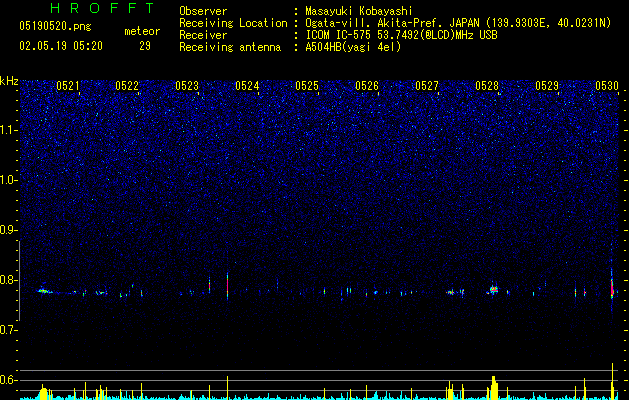Image resolution: width=629 pixels, height=400 pixels.
Task: Click the 0522 time marker
Action: point(127,86)
